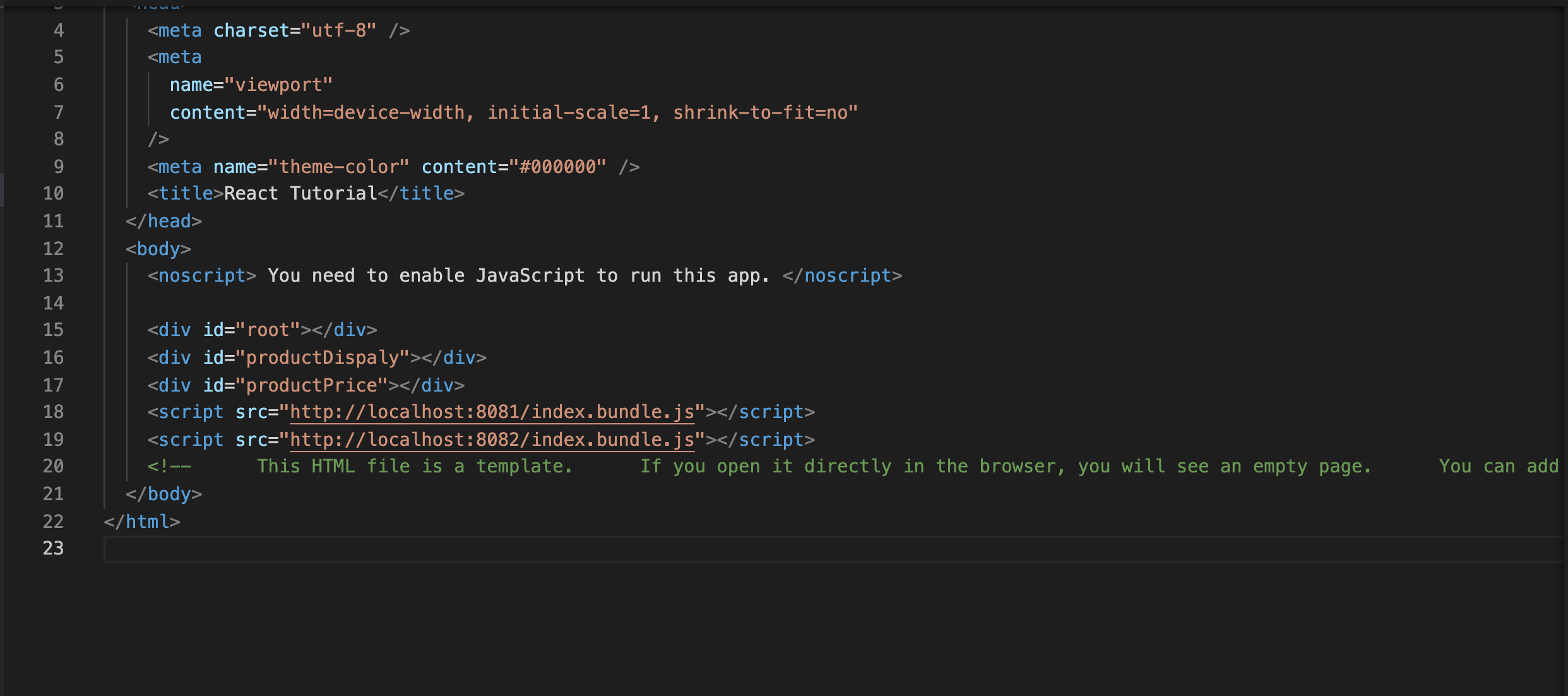
Task: Open the localhost:8082 index.bundle.js link
Action: [x=492, y=440]
